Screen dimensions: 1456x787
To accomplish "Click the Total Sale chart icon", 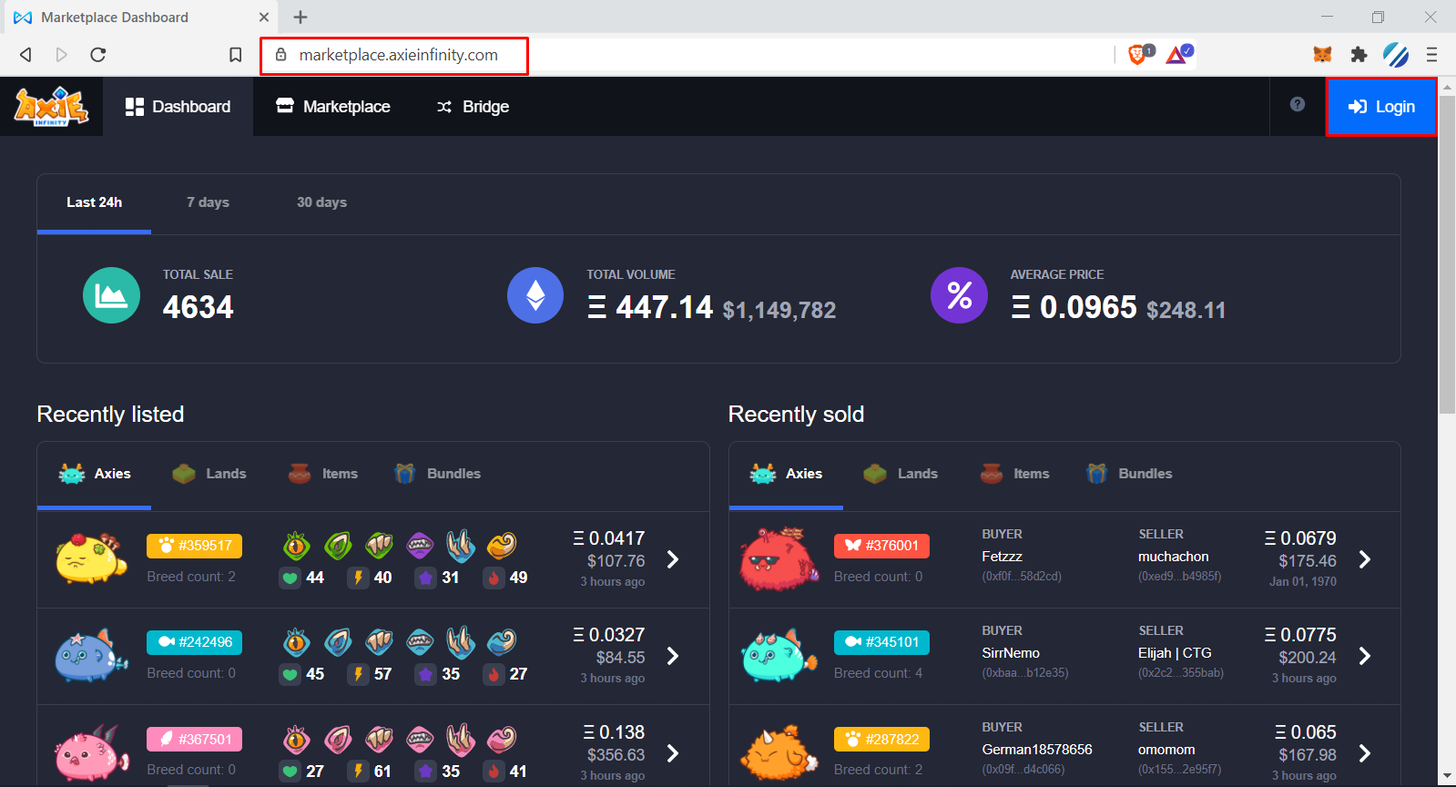I will (x=111, y=296).
